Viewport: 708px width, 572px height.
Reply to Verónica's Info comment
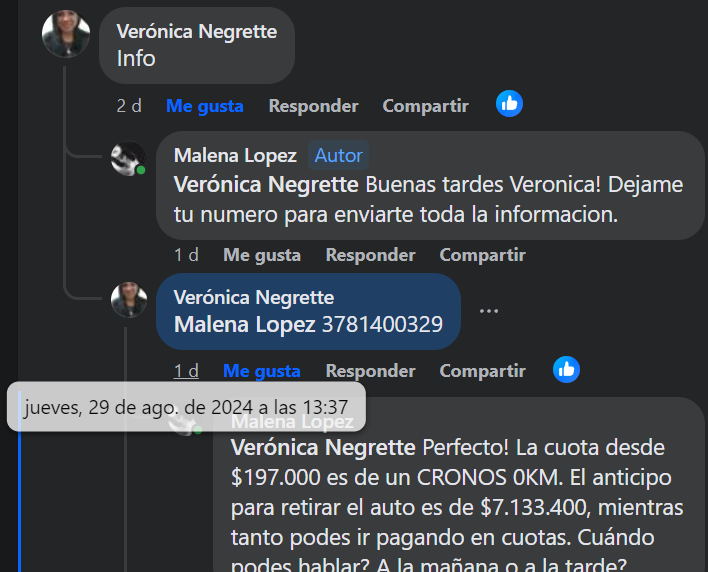[313, 106]
